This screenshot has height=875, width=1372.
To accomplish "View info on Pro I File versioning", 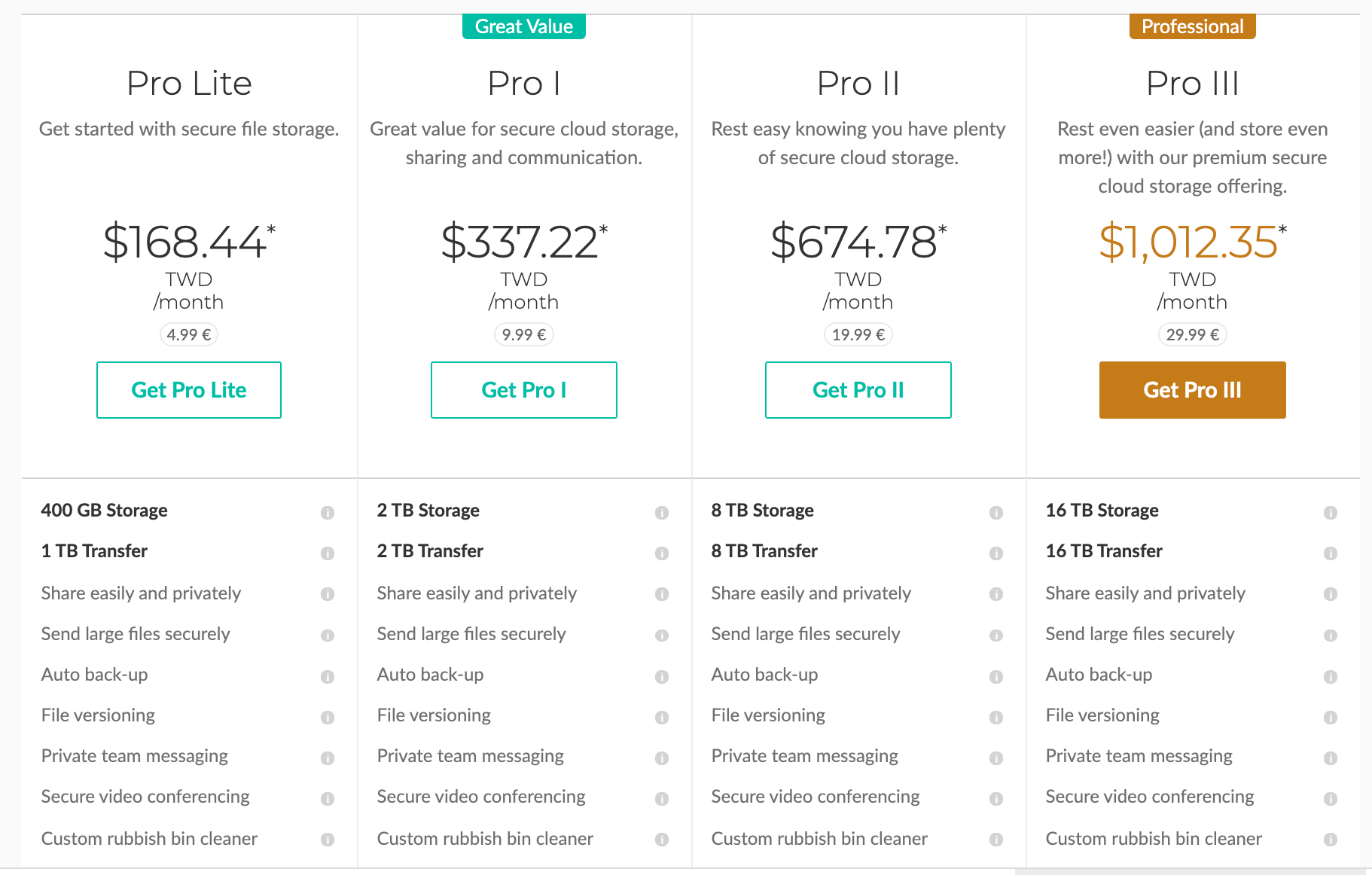I will tap(662, 717).
